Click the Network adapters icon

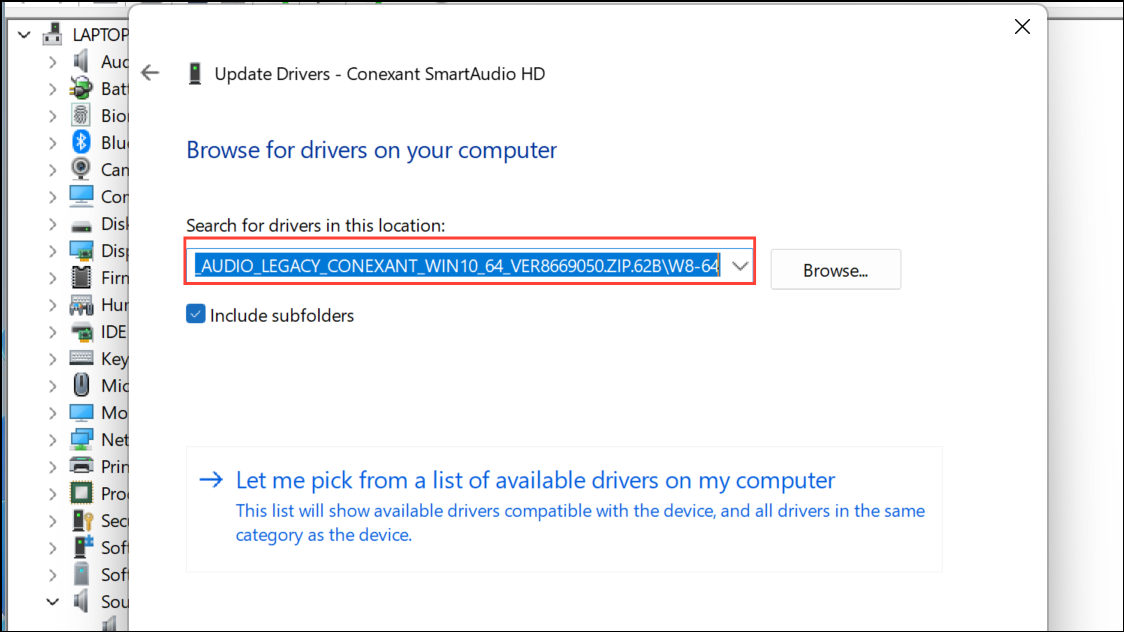(81, 439)
